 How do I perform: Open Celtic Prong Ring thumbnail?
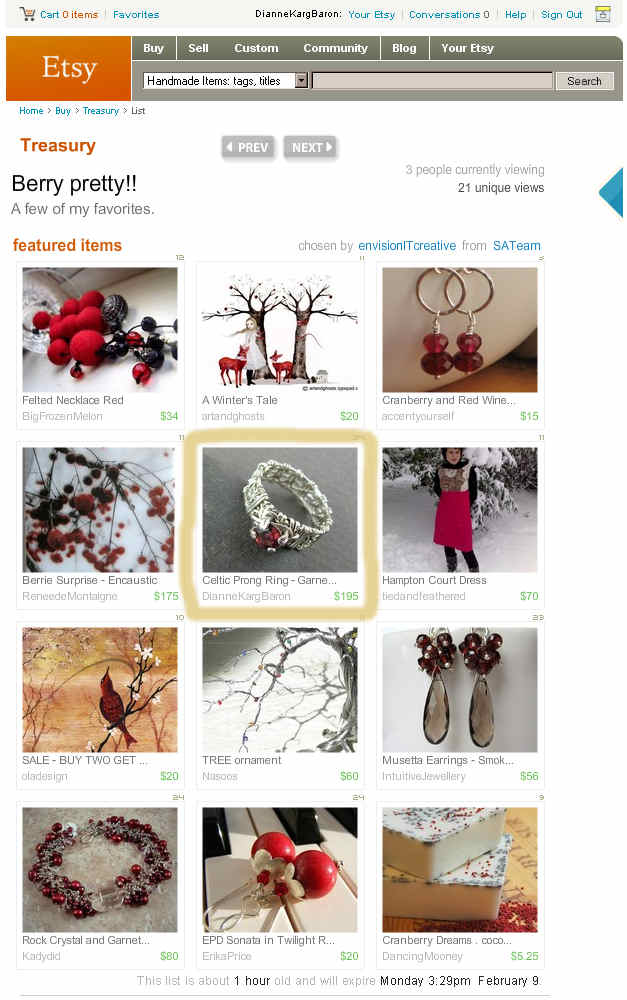280,510
